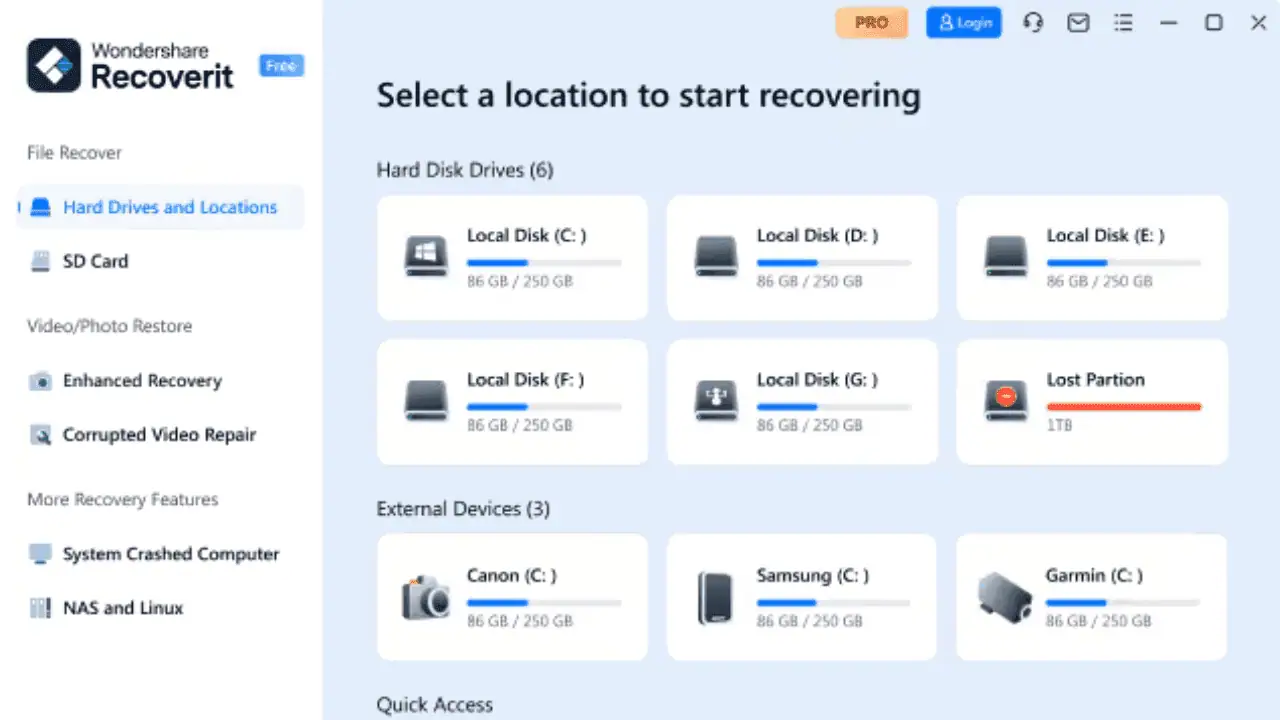The width and height of the screenshot is (1280, 720).
Task: Select Hard Drives and Locations sidebar item
Action: tap(160, 207)
